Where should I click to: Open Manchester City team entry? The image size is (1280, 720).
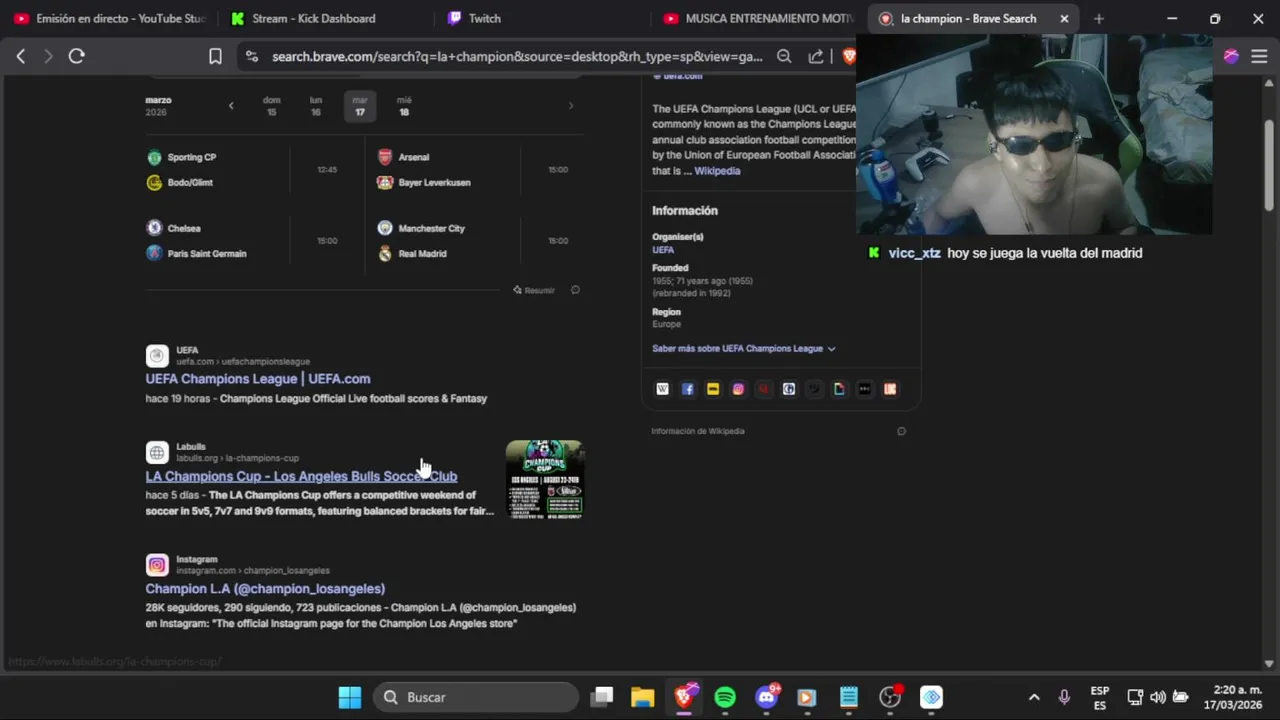(421, 228)
